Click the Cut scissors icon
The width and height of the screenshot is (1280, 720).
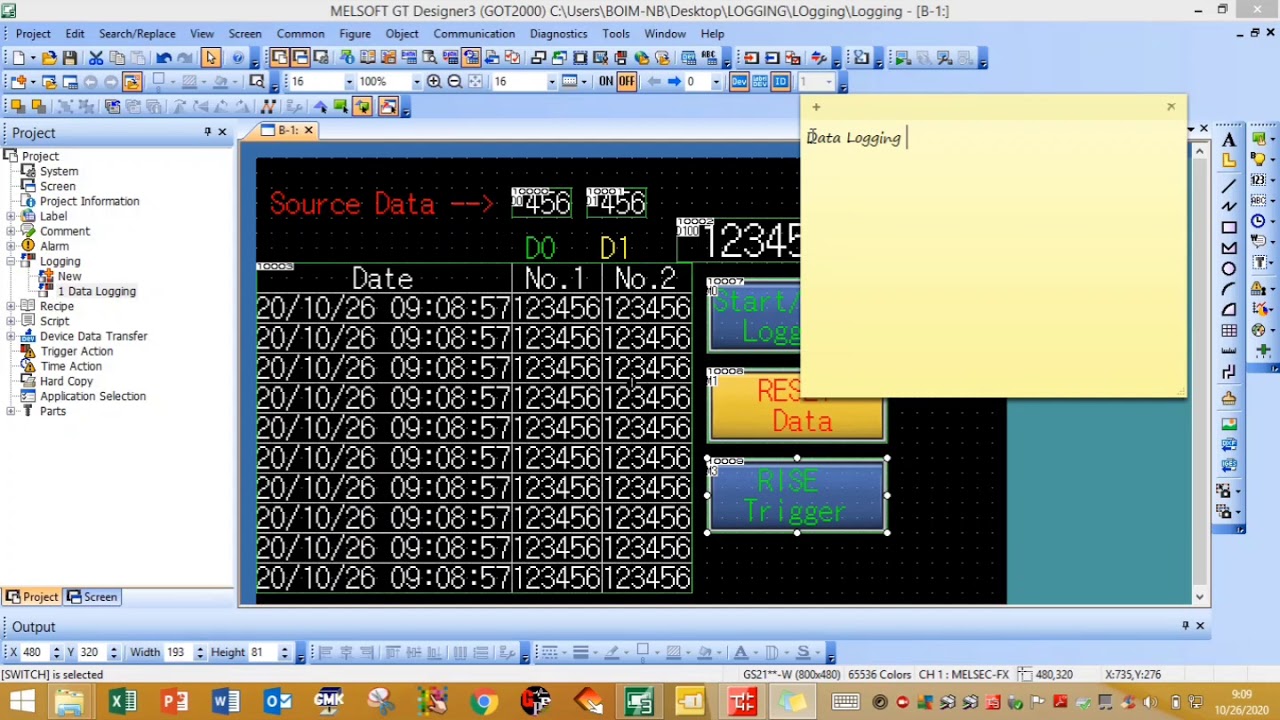[x=96, y=58]
